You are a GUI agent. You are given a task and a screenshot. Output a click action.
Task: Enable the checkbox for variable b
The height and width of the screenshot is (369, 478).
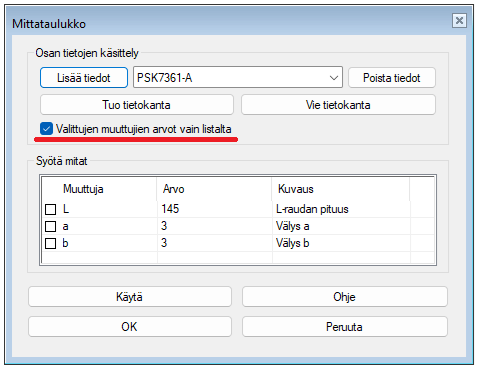50,243
